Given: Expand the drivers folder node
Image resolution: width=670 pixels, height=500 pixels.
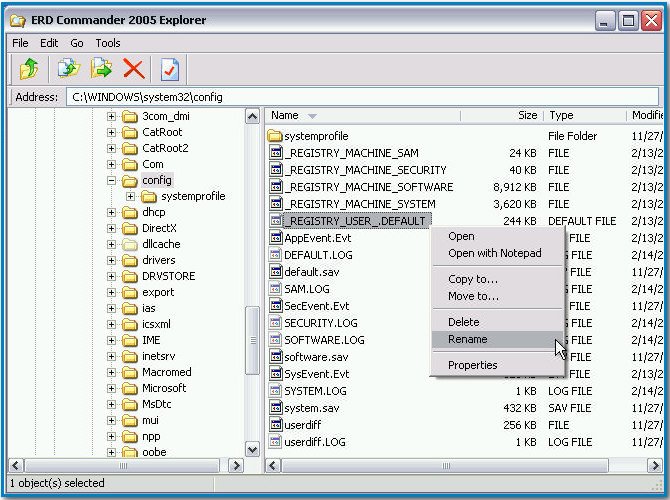Looking at the screenshot, I should 112,260.
